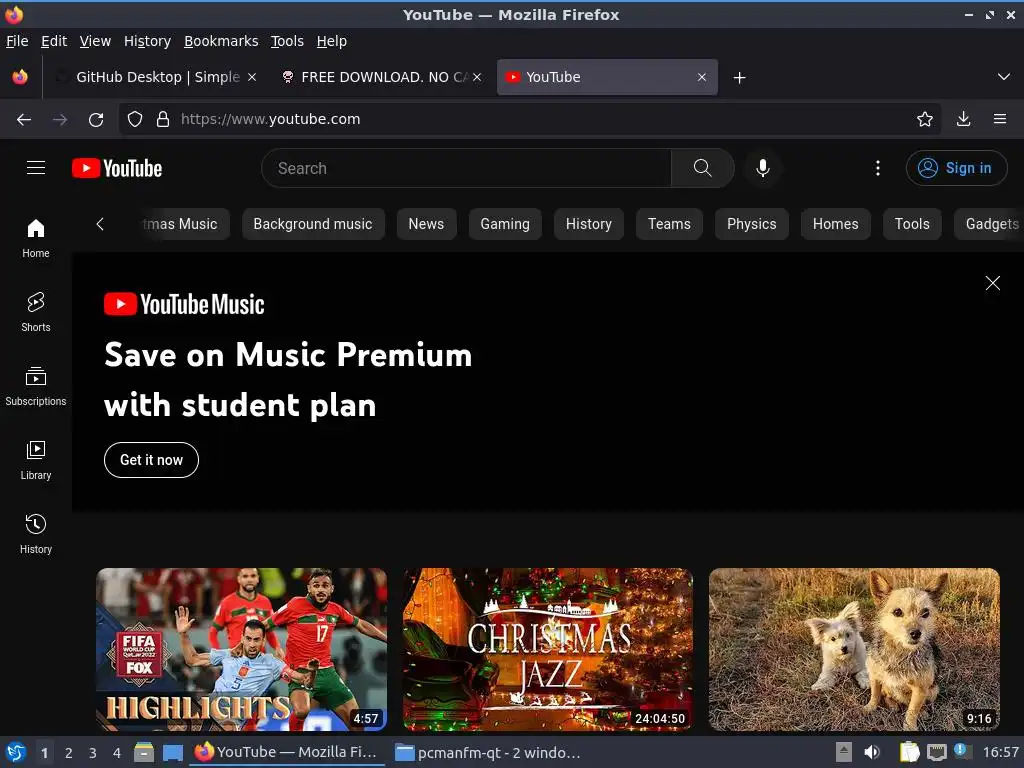Viewport: 1024px width, 768px height.
Task: Go forward with the browser forward arrow
Action: (59, 120)
